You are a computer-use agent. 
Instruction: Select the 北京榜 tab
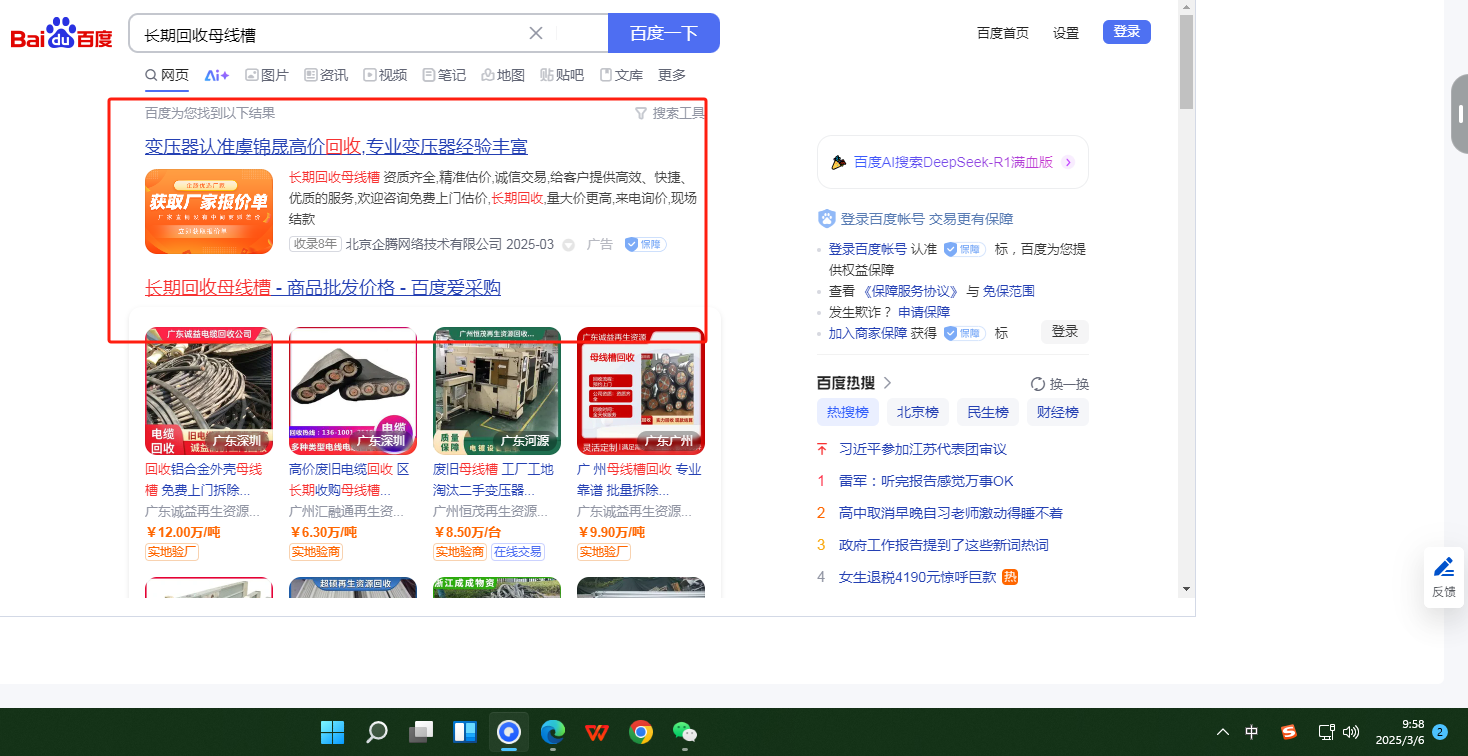918,412
